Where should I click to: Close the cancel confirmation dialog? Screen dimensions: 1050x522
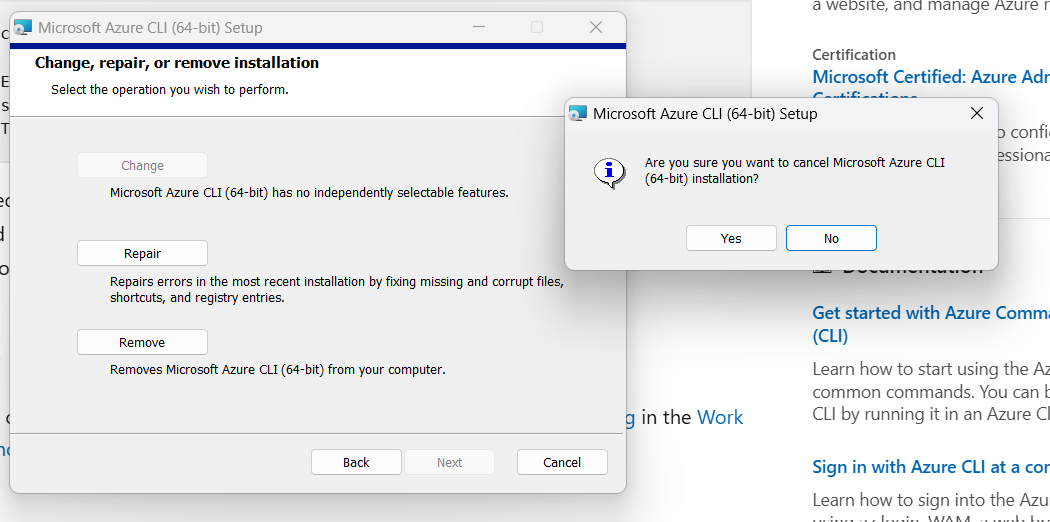click(x=977, y=114)
